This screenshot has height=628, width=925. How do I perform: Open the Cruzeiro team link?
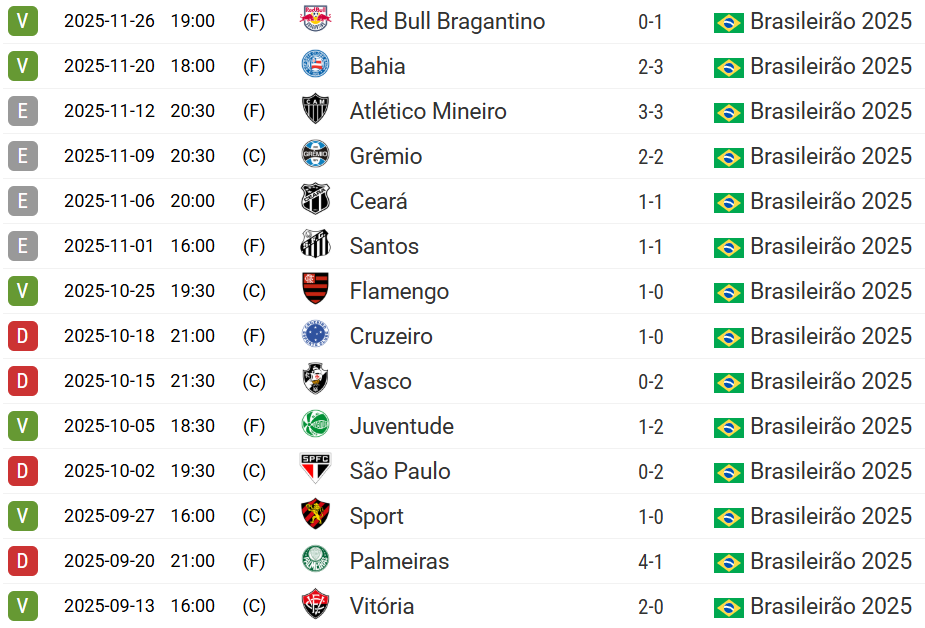[391, 336]
